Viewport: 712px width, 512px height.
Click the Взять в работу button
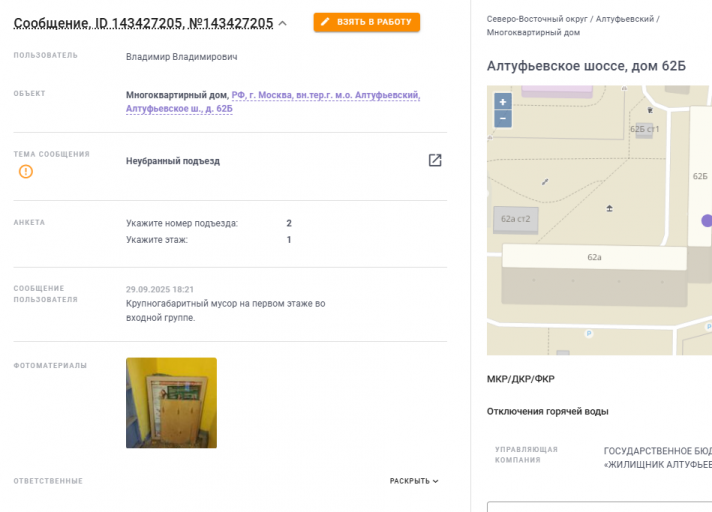[x=366, y=22]
